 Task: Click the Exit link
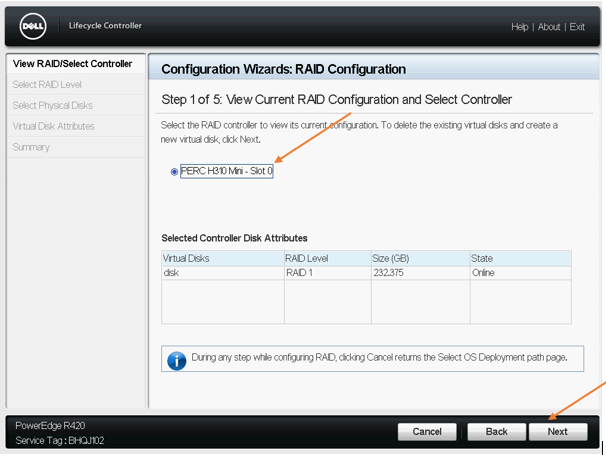coord(577,27)
